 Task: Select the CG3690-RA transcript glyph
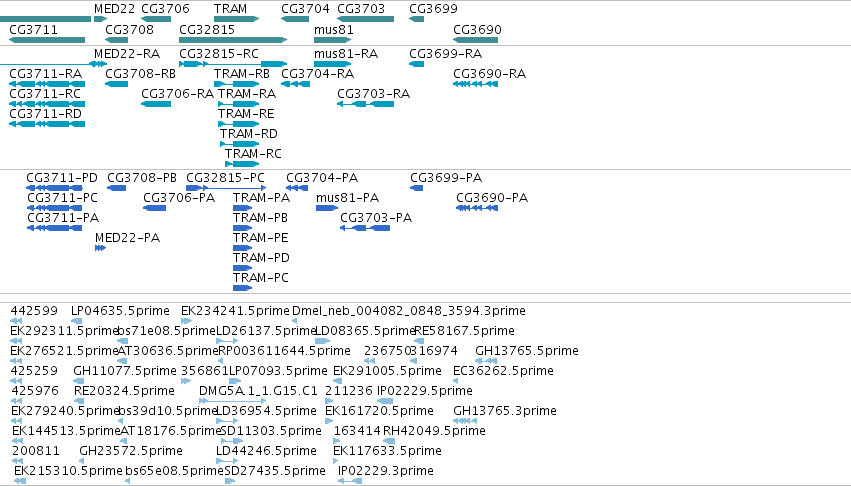(x=475, y=84)
